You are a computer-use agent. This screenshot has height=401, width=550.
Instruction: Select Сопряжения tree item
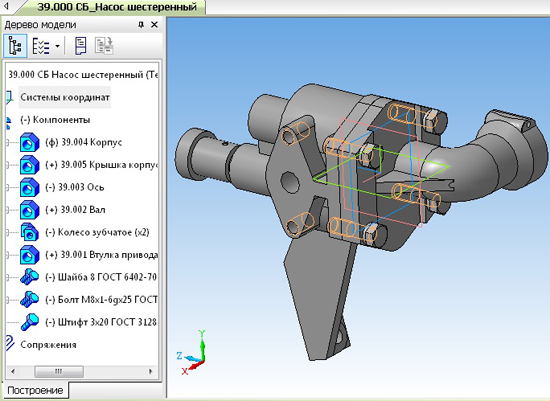[48, 345]
